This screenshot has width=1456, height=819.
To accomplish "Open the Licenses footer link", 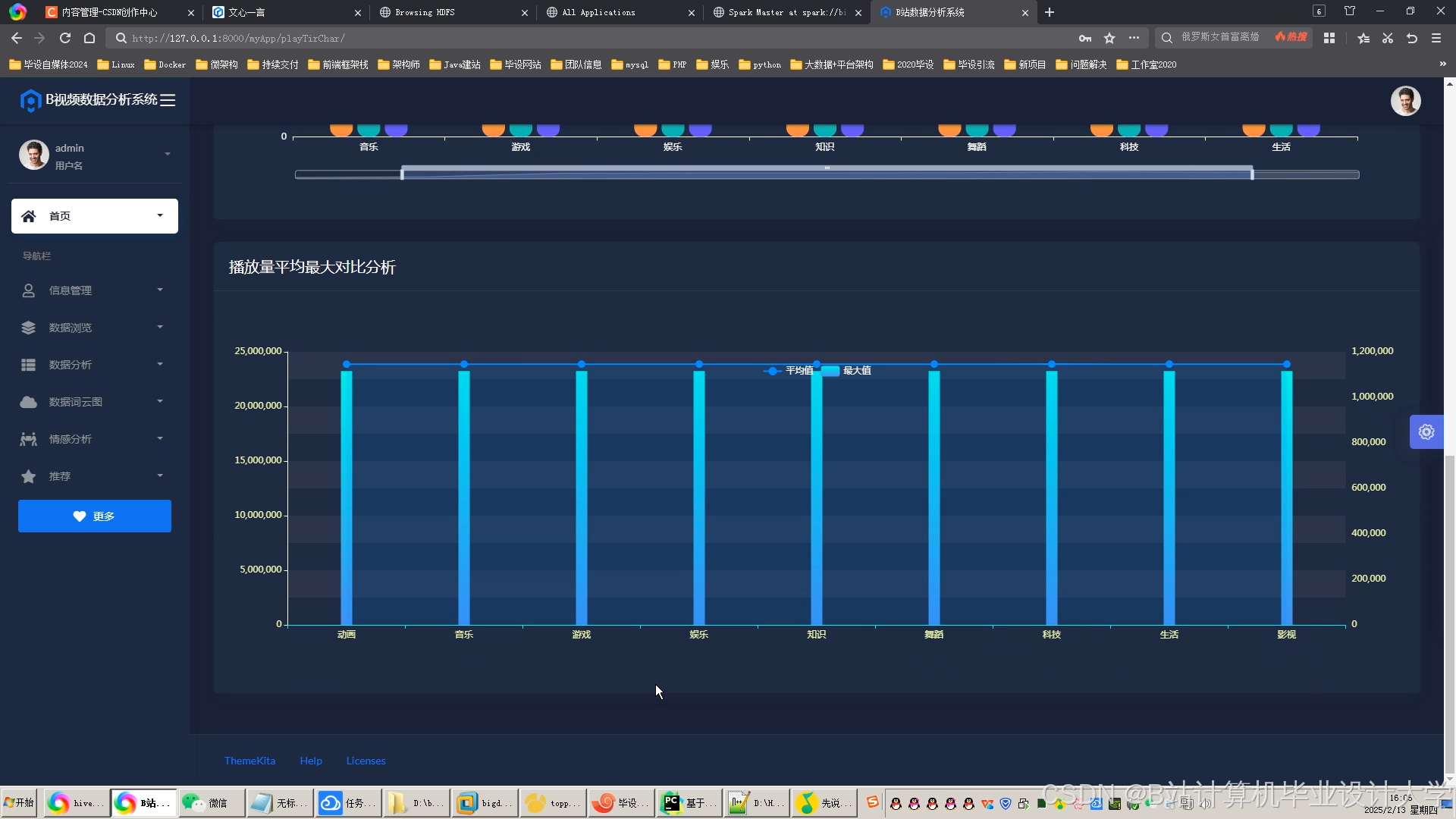I will pos(366,761).
